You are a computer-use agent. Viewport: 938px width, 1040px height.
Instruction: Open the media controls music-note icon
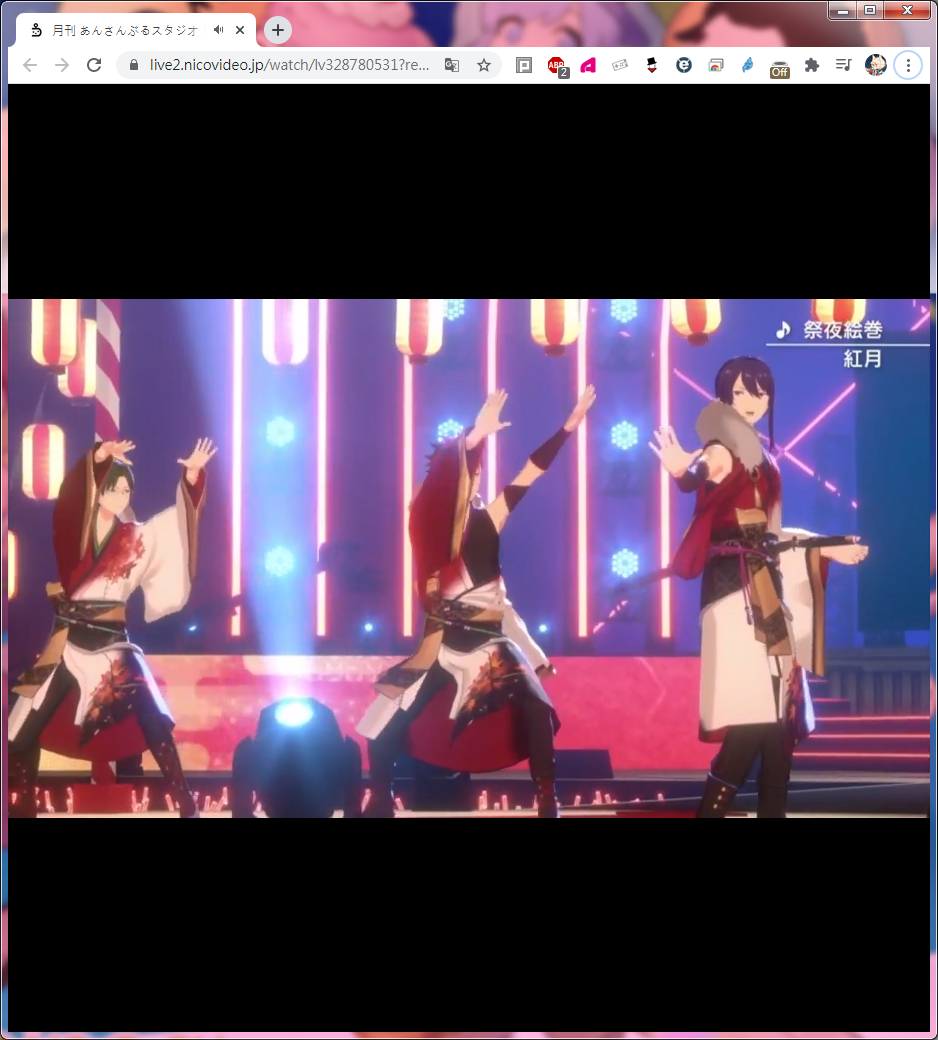click(x=843, y=65)
